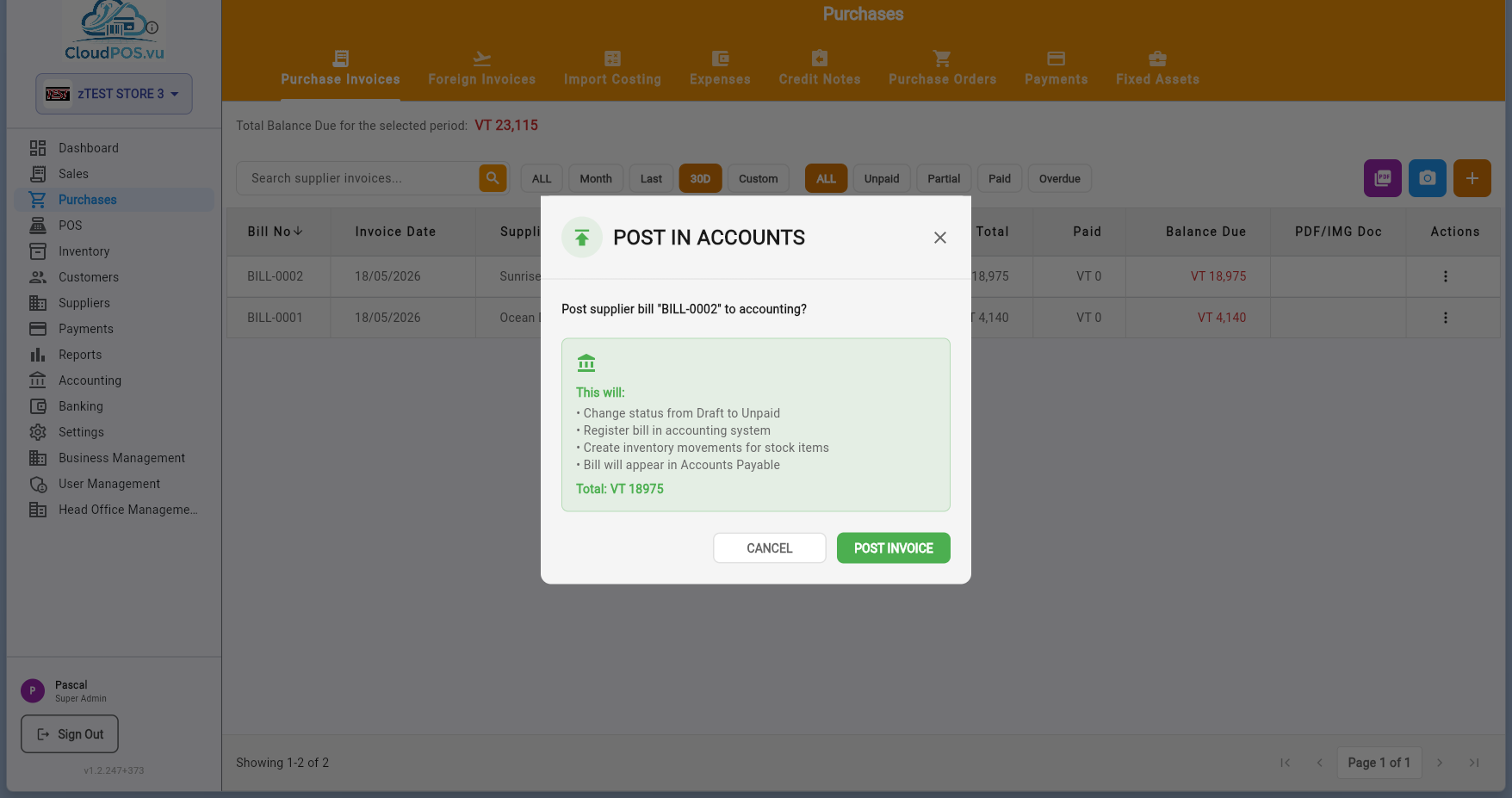Image resolution: width=1512 pixels, height=798 pixels.
Task: Click the Payments card icon in sidebar
Action: pyautogui.click(x=38, y=329)
